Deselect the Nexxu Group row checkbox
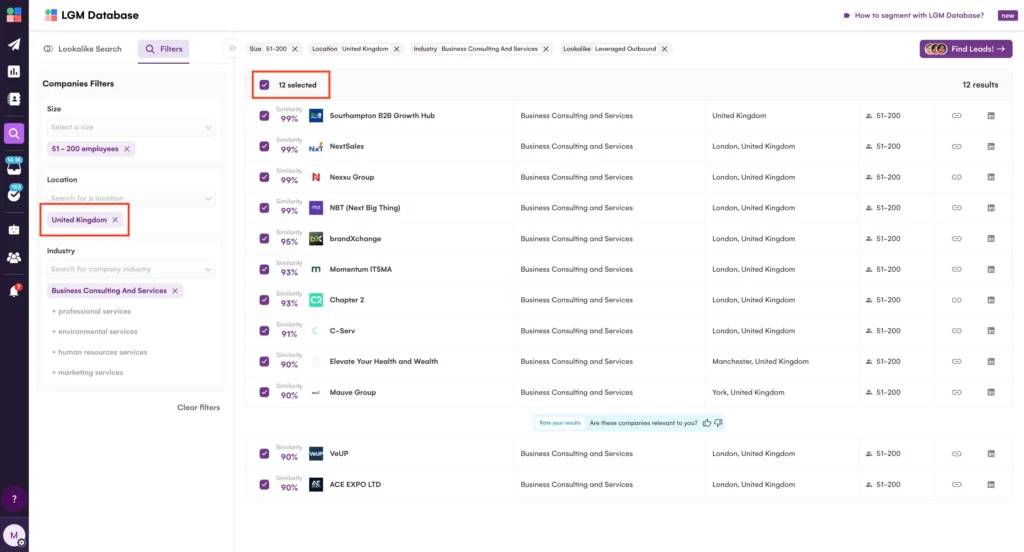 (x=264, y=177)
